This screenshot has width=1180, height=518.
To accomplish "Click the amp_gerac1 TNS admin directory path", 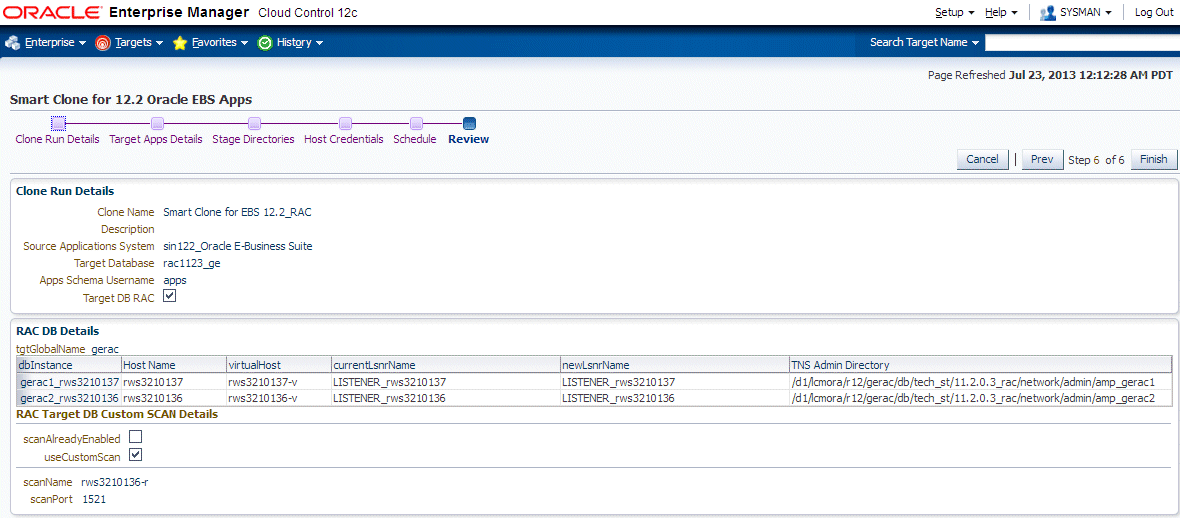I will (x=973, y=382).
